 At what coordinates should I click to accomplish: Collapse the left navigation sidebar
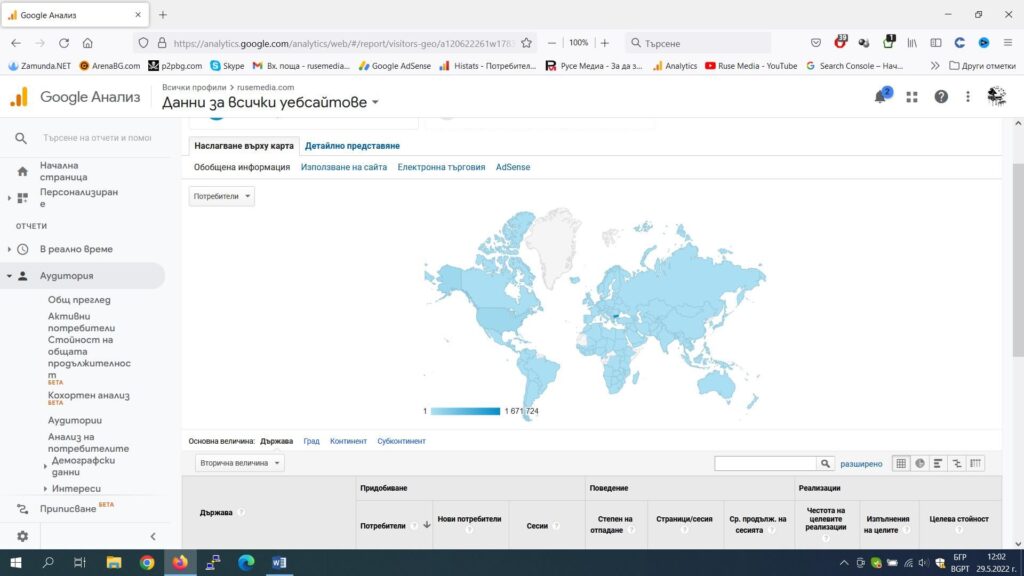coord(153,536)
